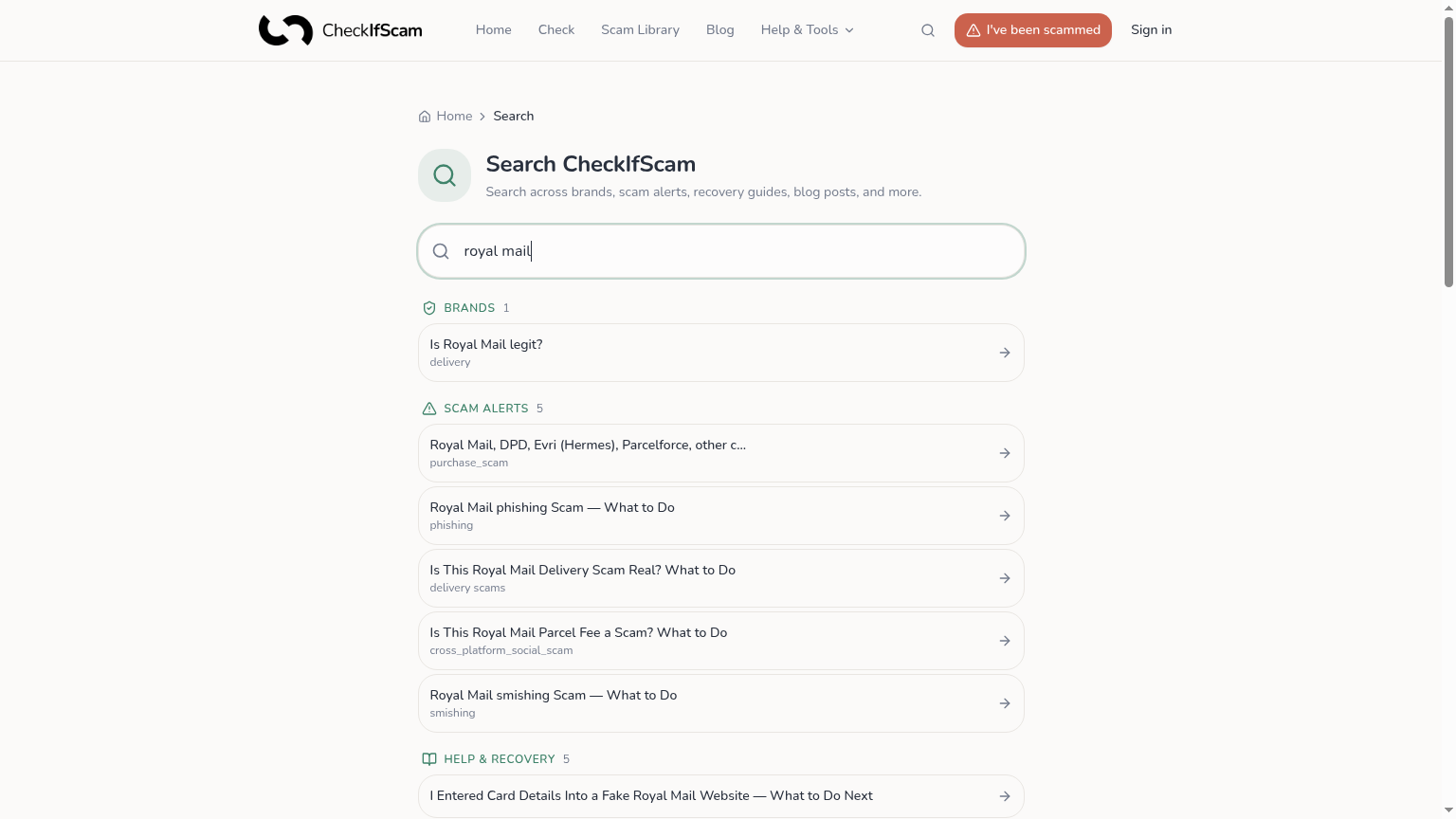The image size is (1456, 819).
Task: Go to the Home nav item
Action: 494,30
